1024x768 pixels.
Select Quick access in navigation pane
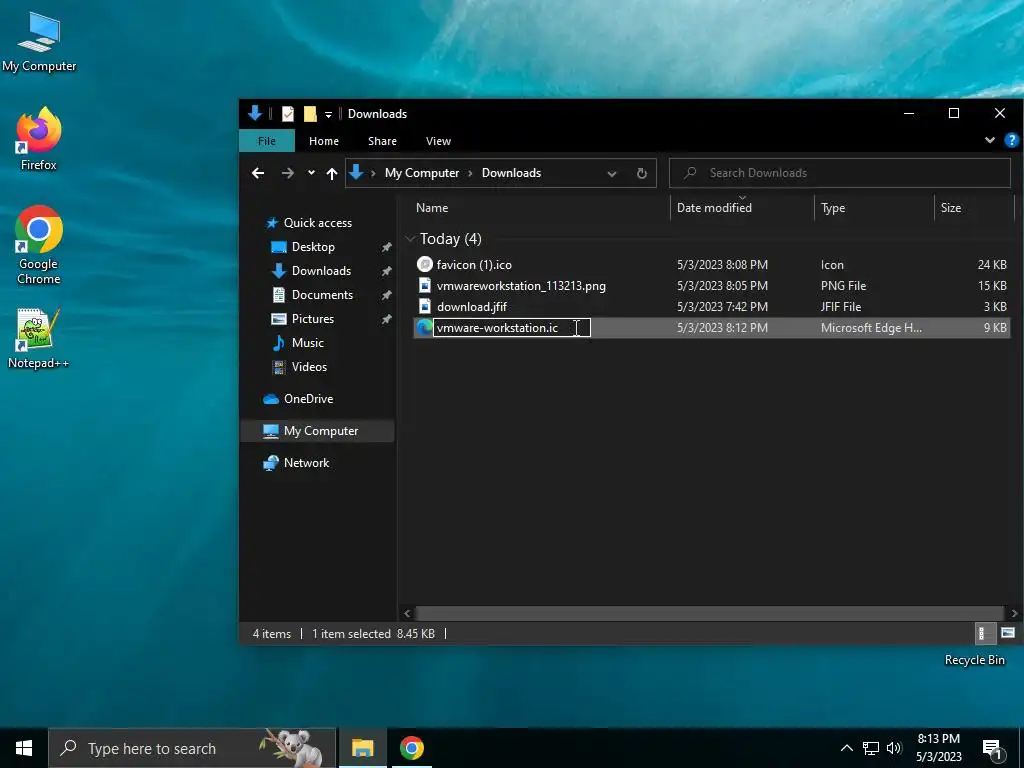[317, 223]
